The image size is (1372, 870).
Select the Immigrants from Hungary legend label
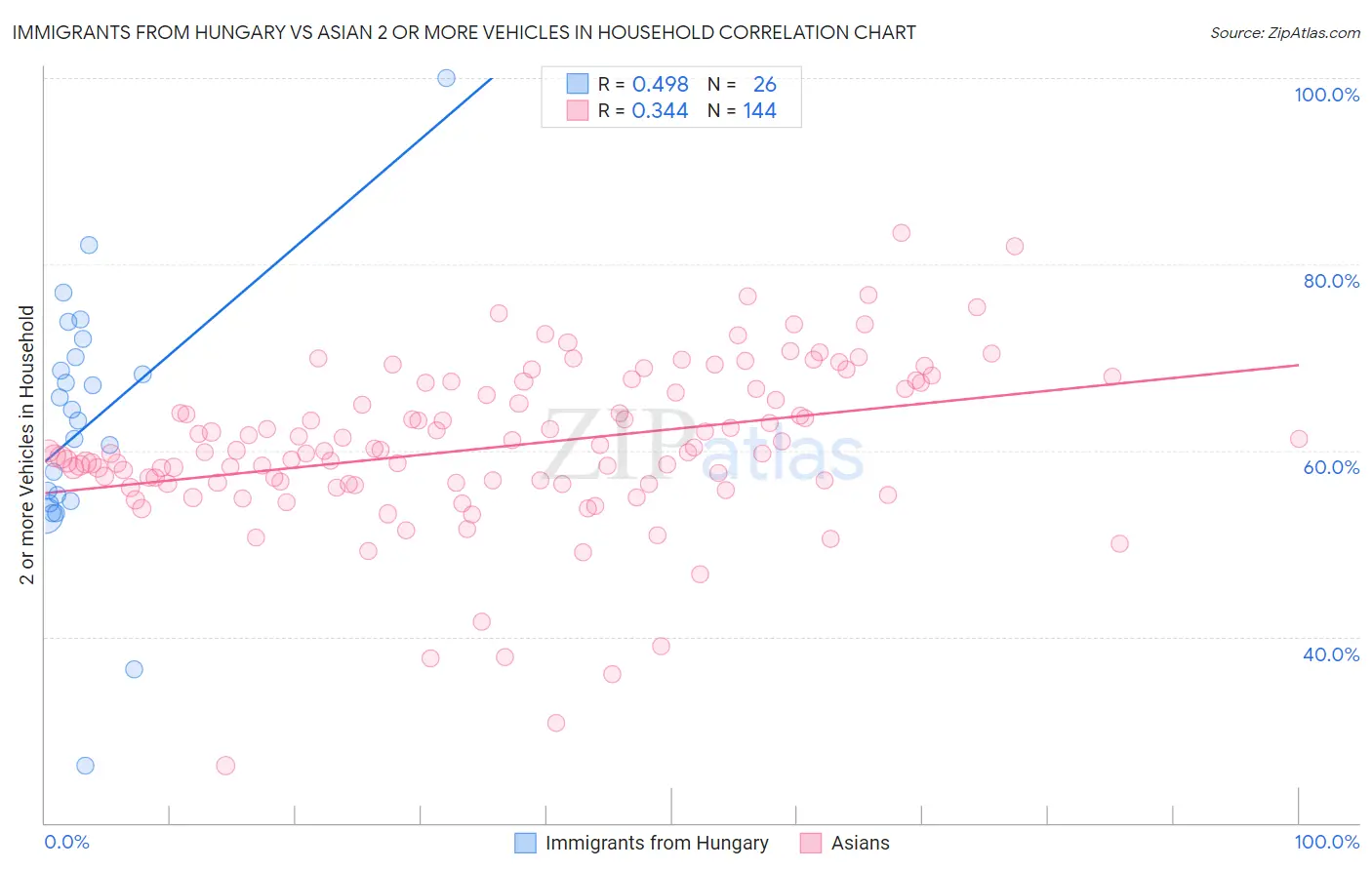657,843
